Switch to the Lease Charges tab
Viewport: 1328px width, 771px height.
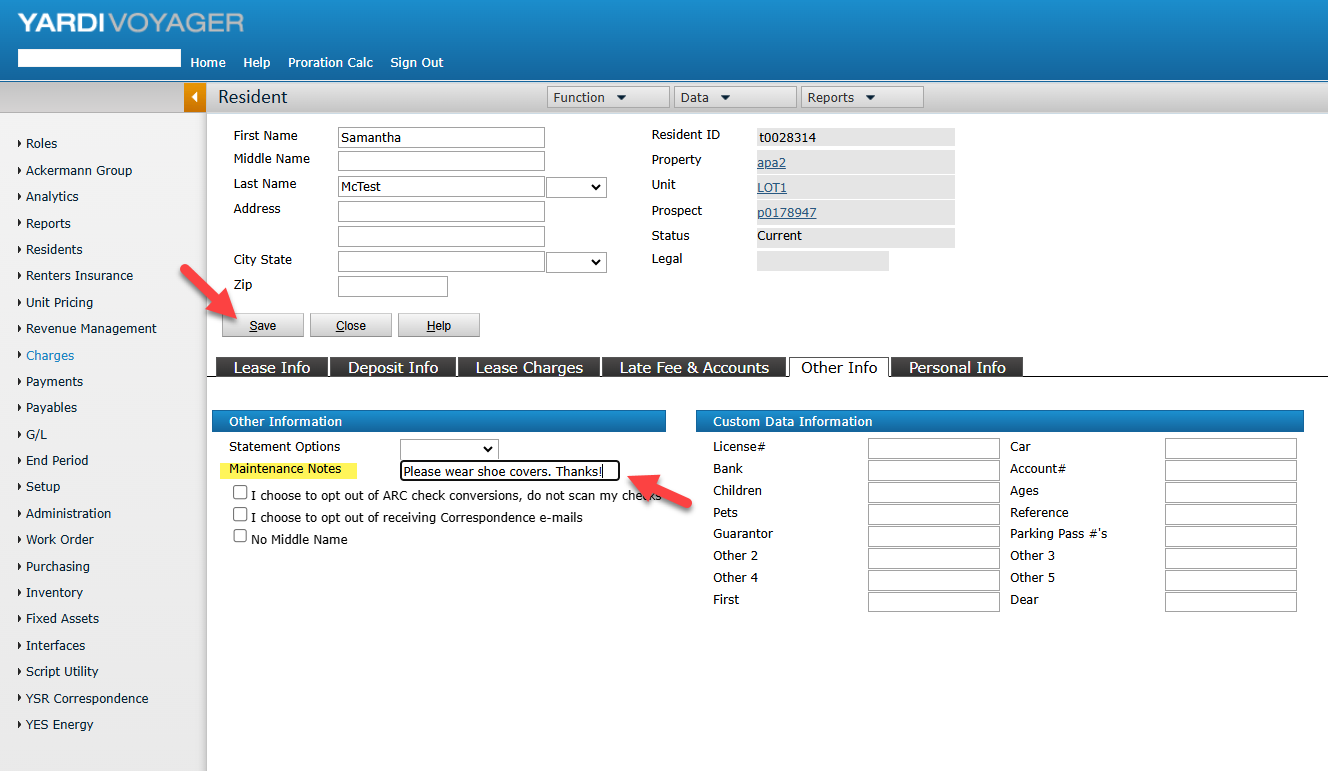tap(529, 367)
